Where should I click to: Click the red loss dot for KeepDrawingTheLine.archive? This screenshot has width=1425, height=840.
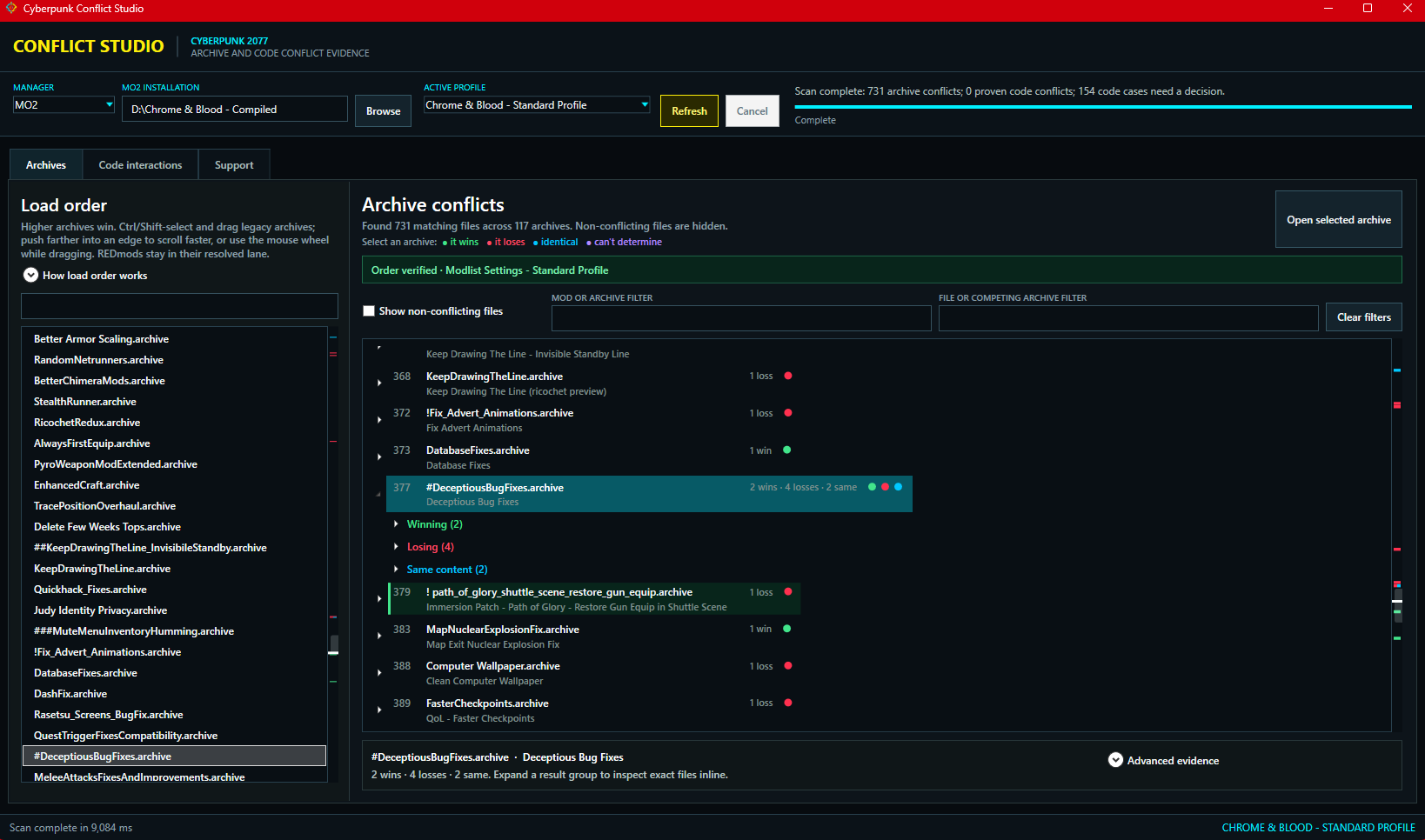pos(788,376)
